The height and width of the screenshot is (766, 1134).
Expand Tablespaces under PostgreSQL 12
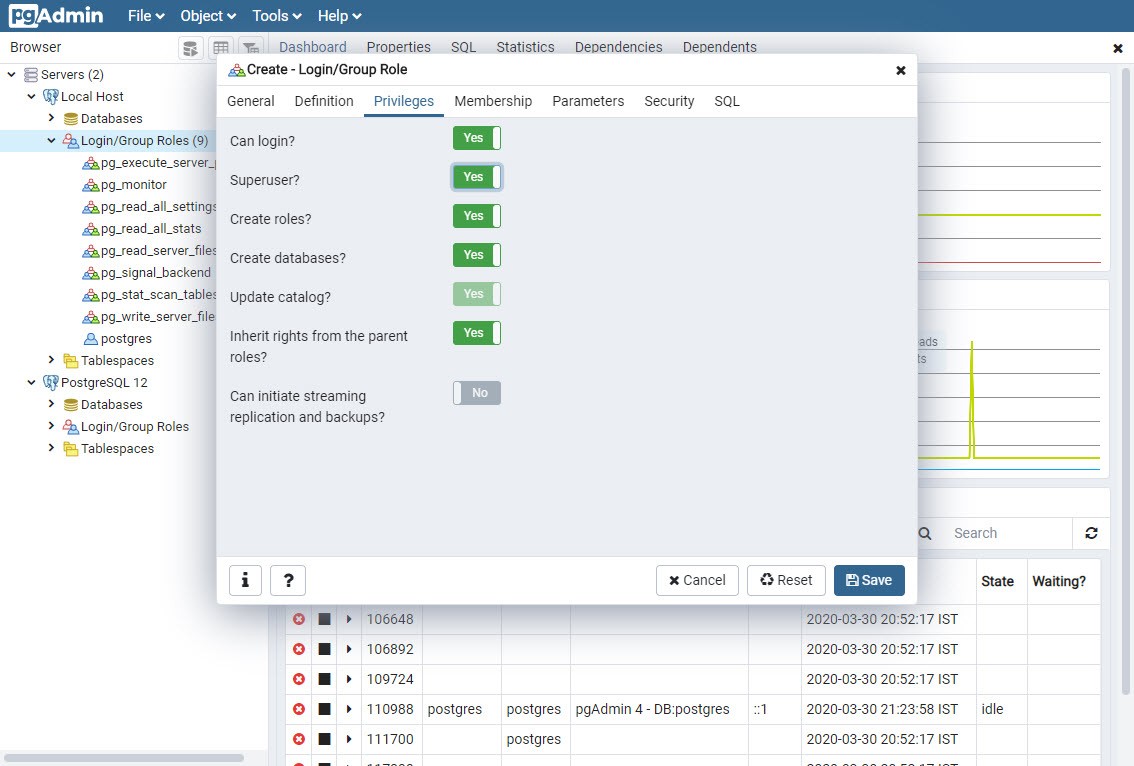coord(51,448)
